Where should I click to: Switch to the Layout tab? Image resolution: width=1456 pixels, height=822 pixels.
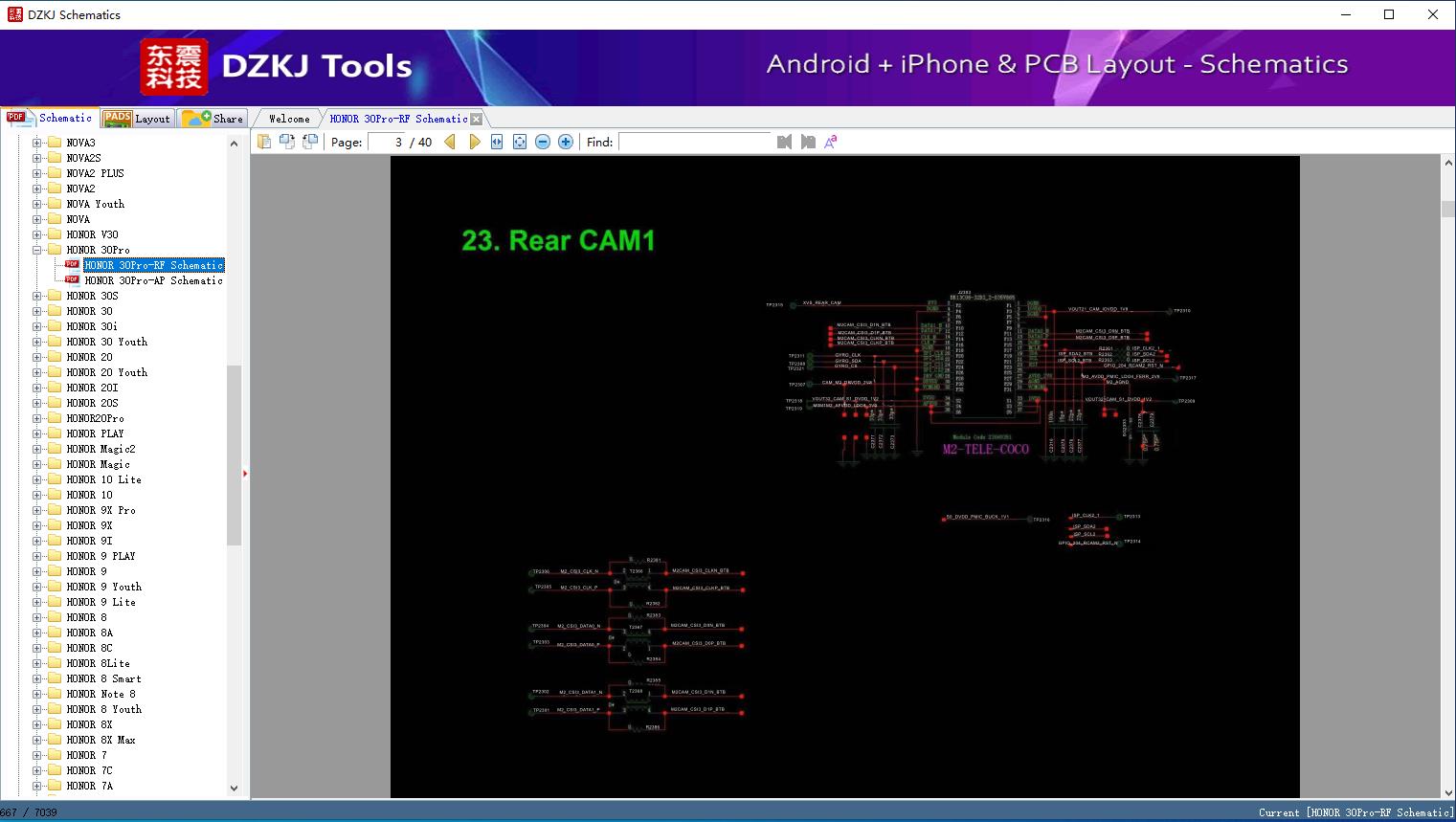pyautogui.click(x=138, y=119)
